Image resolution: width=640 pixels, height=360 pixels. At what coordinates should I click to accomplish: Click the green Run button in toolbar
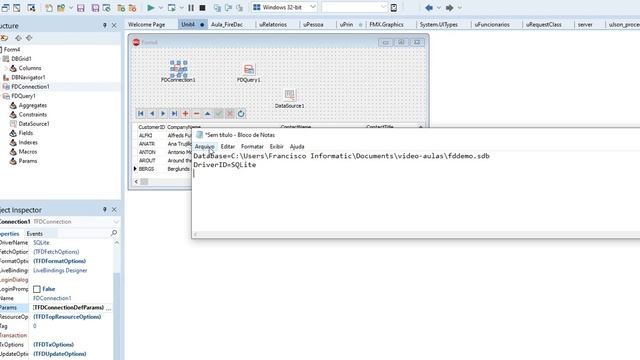151,7
